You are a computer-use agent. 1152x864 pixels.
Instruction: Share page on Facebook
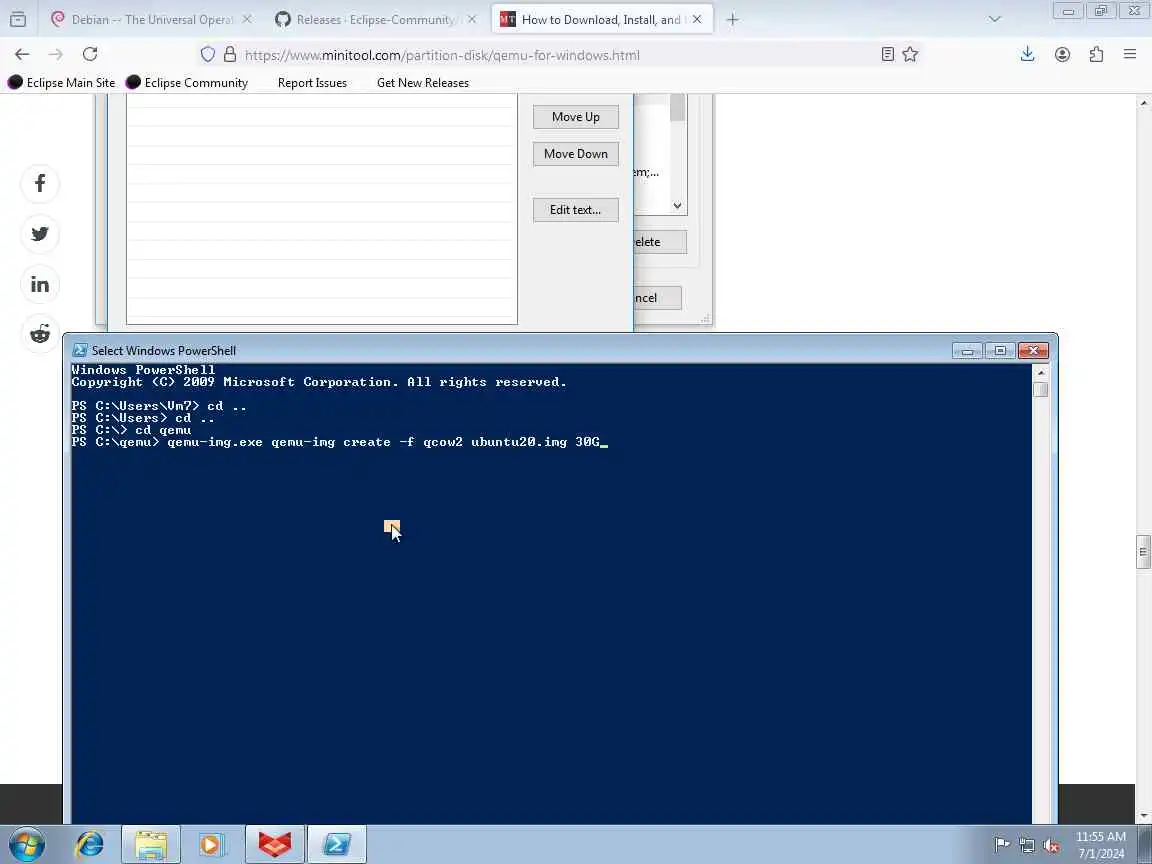coord(40,183)
